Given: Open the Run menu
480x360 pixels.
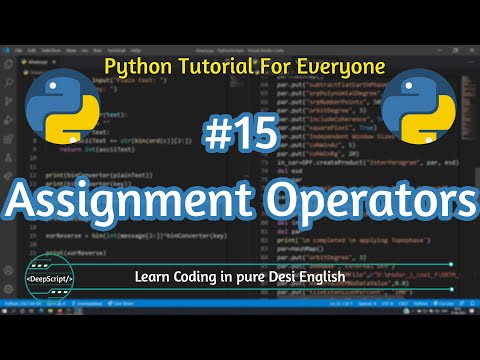Looking at the screenshot, I should pos(97,50).
